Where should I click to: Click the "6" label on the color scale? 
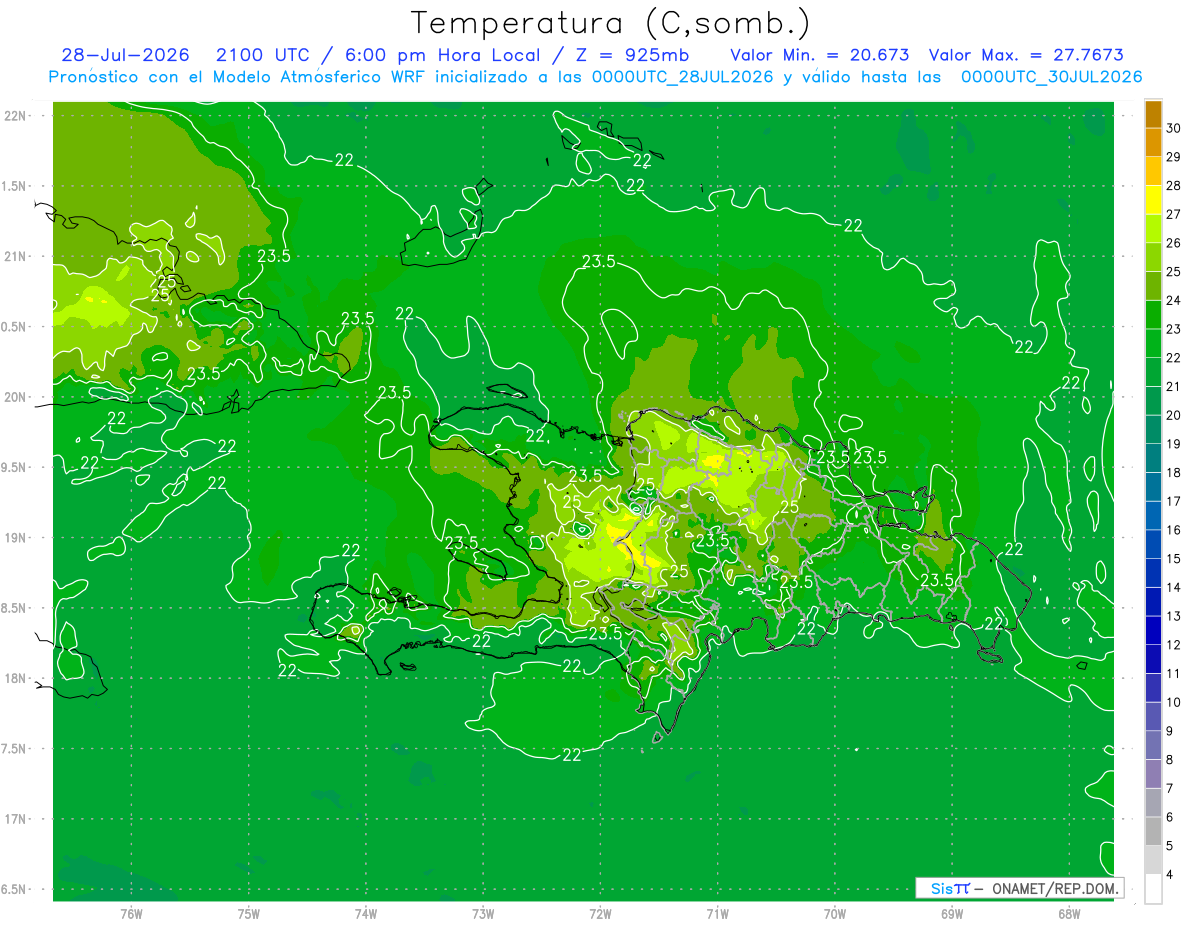(1170, 817)
